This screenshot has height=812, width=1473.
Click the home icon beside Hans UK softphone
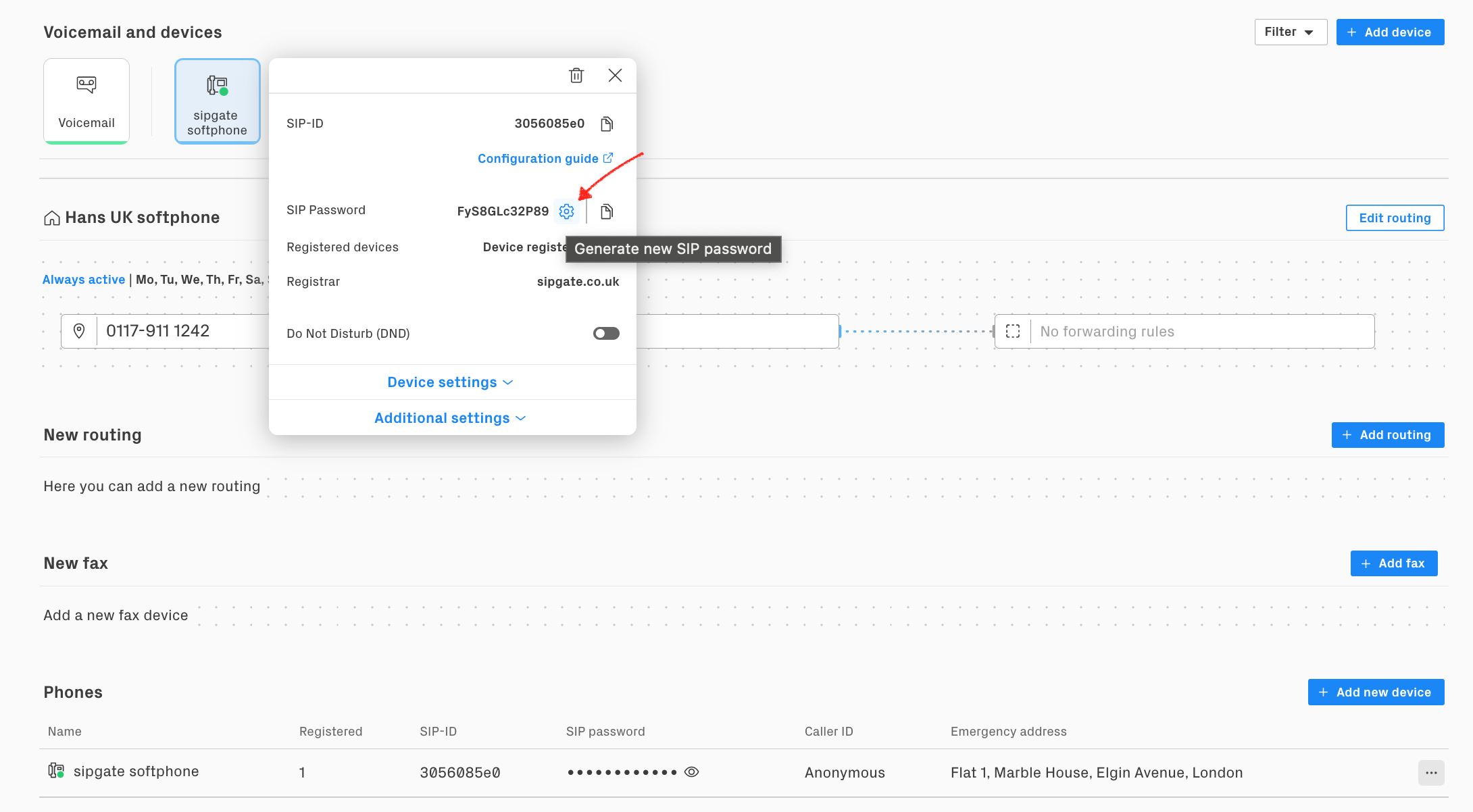(52, 218)
